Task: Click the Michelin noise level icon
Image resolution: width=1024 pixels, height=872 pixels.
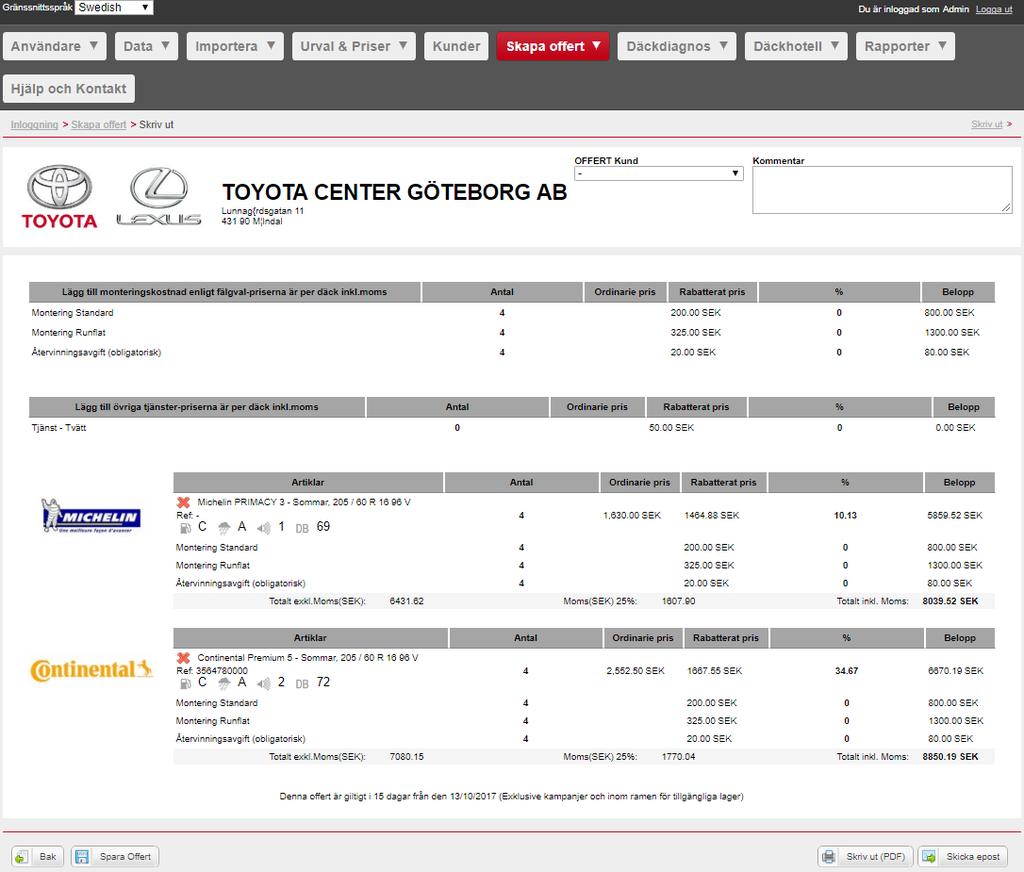Action: click(x=263, y=528)
